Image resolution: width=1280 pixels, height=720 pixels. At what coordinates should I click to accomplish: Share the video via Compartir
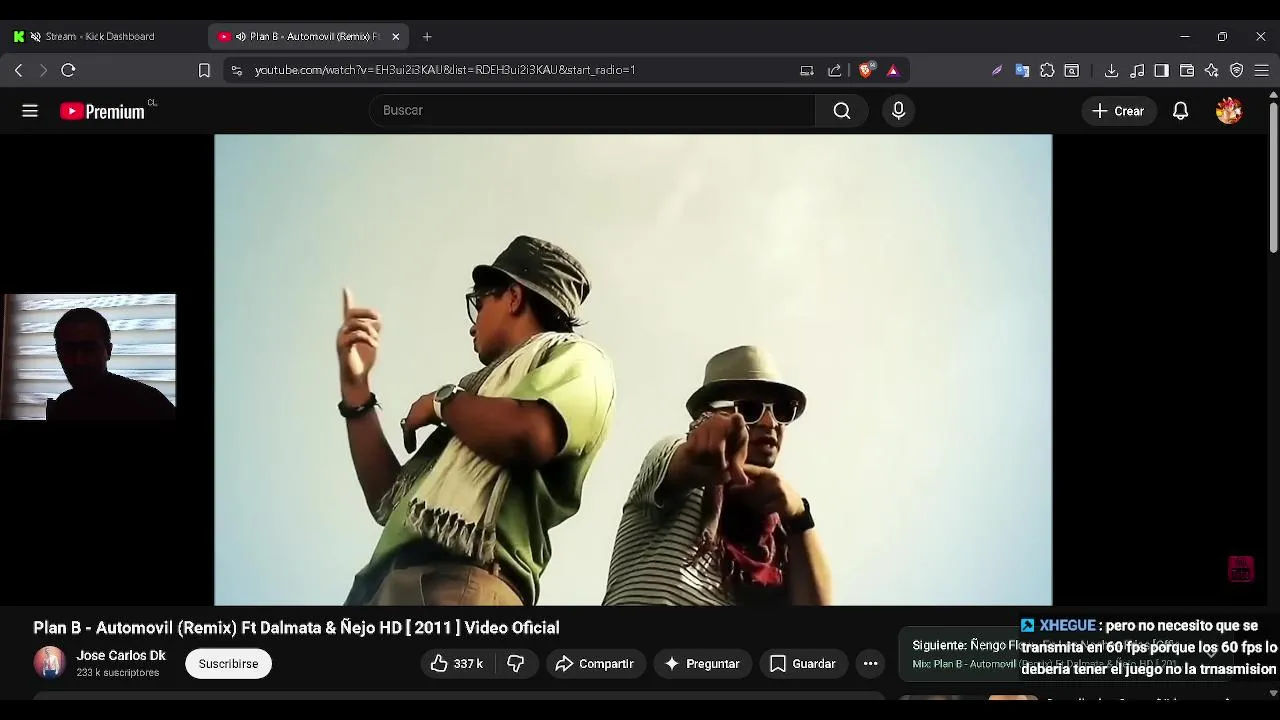click(595, 664)
